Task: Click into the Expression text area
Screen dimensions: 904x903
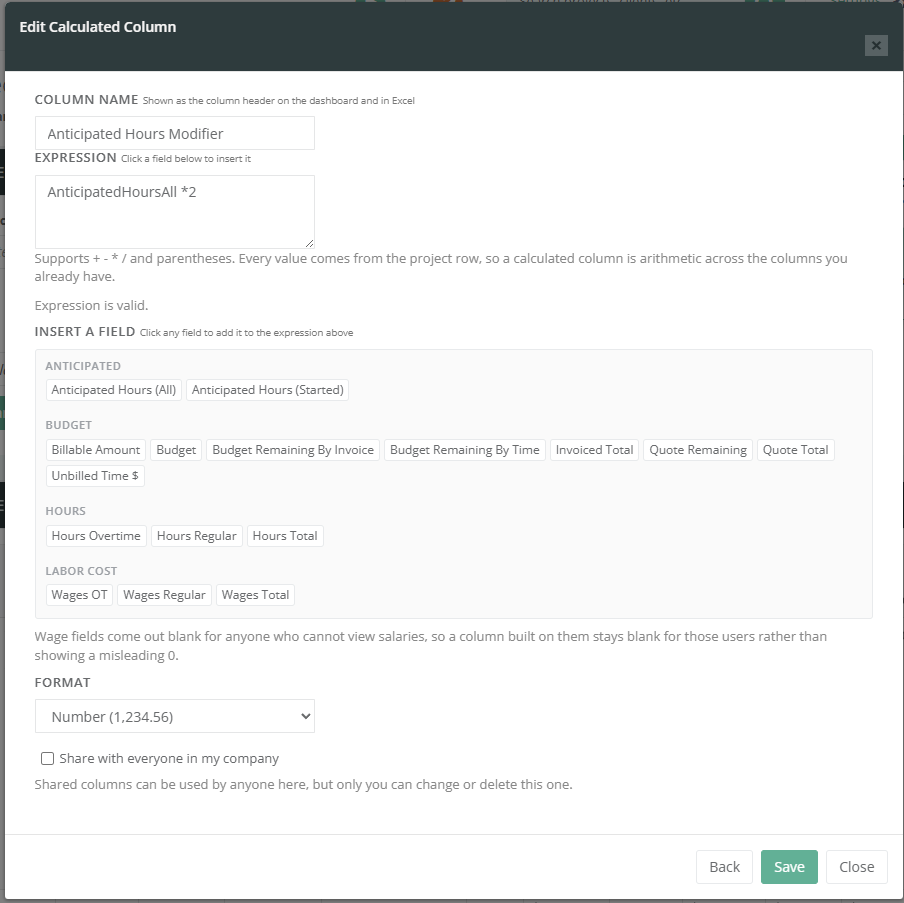Action: point(175,212)
